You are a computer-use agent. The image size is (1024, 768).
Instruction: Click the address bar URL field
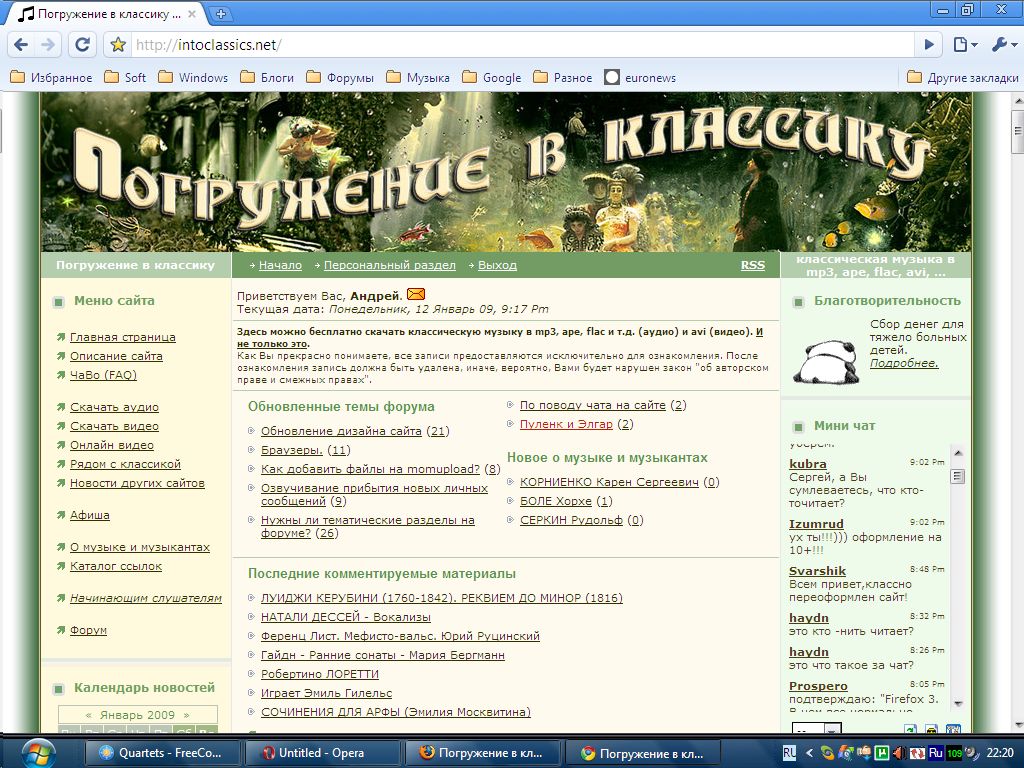tap(522, 44)
